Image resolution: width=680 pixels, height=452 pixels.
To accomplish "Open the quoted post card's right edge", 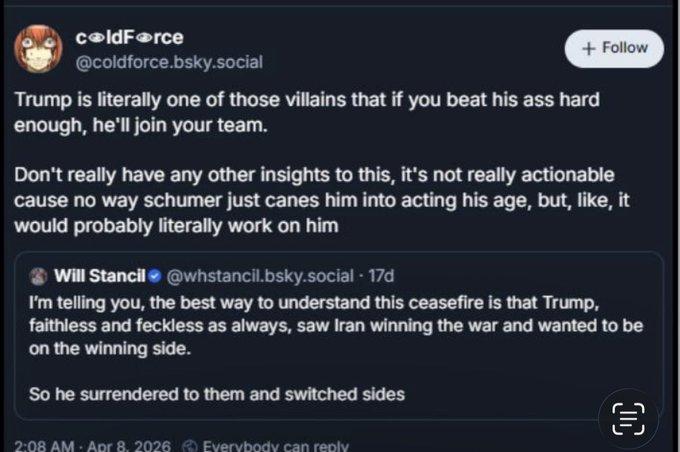I will [660, 340].
